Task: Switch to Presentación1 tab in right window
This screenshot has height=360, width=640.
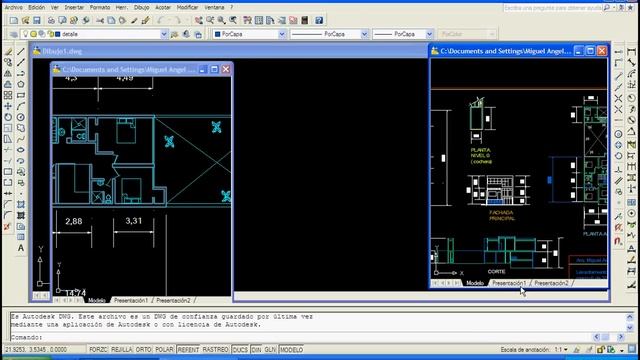Action: [509, 283]
